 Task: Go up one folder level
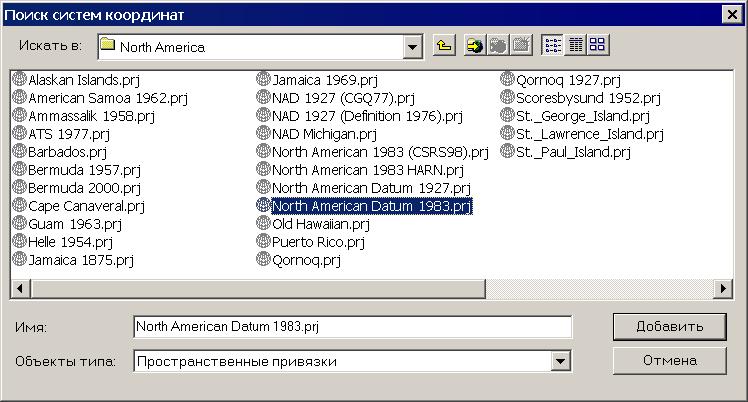point(444,46)
